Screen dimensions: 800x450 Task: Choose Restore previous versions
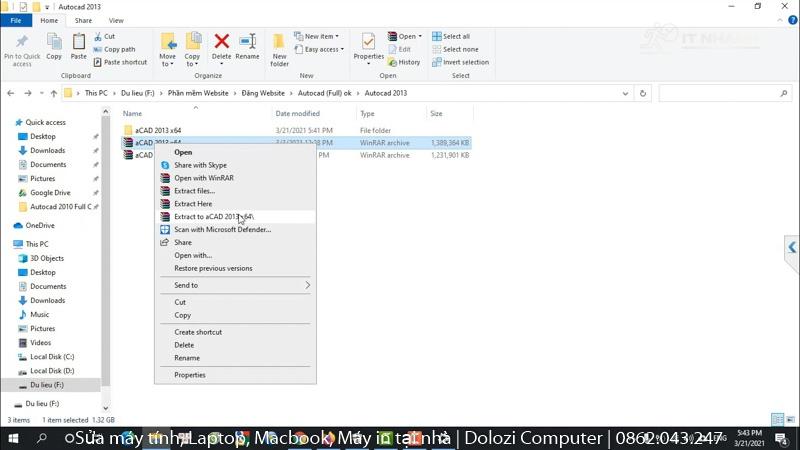[x=213, y=268]
